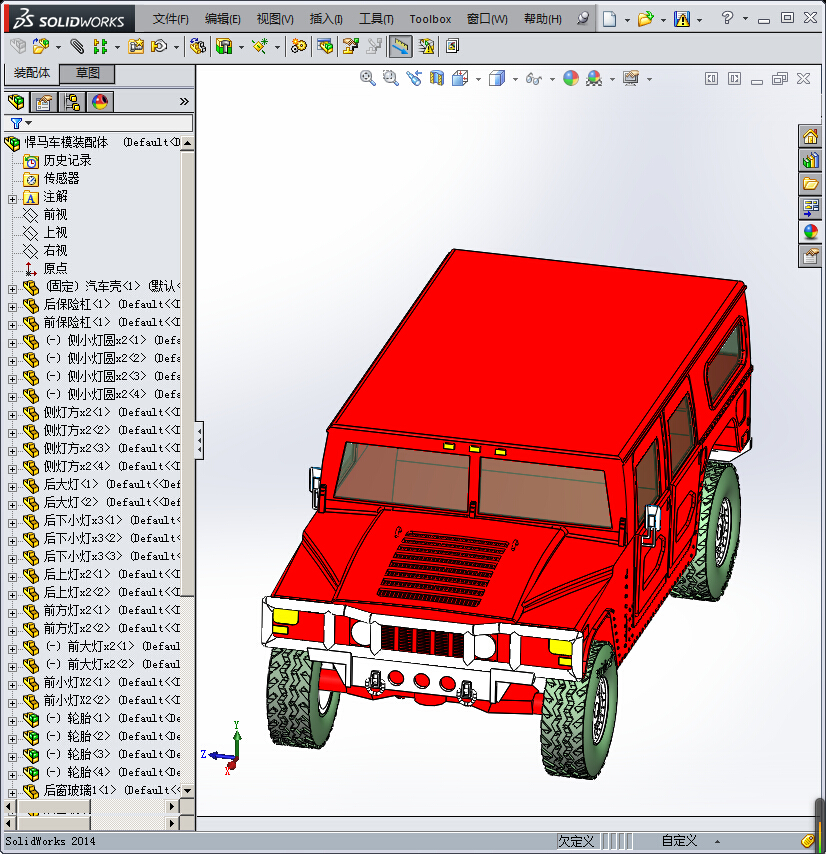Select the 原点 origin item
The image size is (826, 854).
[56, 269]
